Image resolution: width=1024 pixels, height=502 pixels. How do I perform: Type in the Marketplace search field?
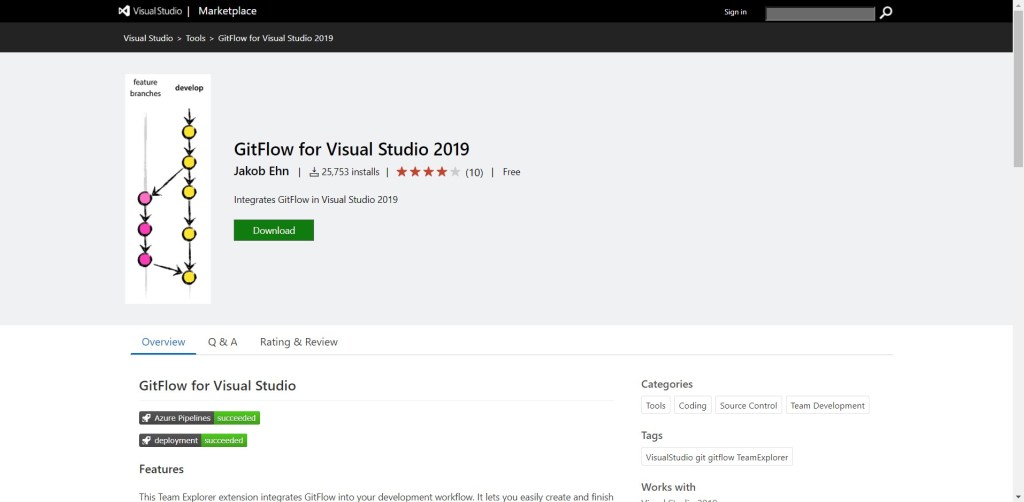[x=819, y=13]
